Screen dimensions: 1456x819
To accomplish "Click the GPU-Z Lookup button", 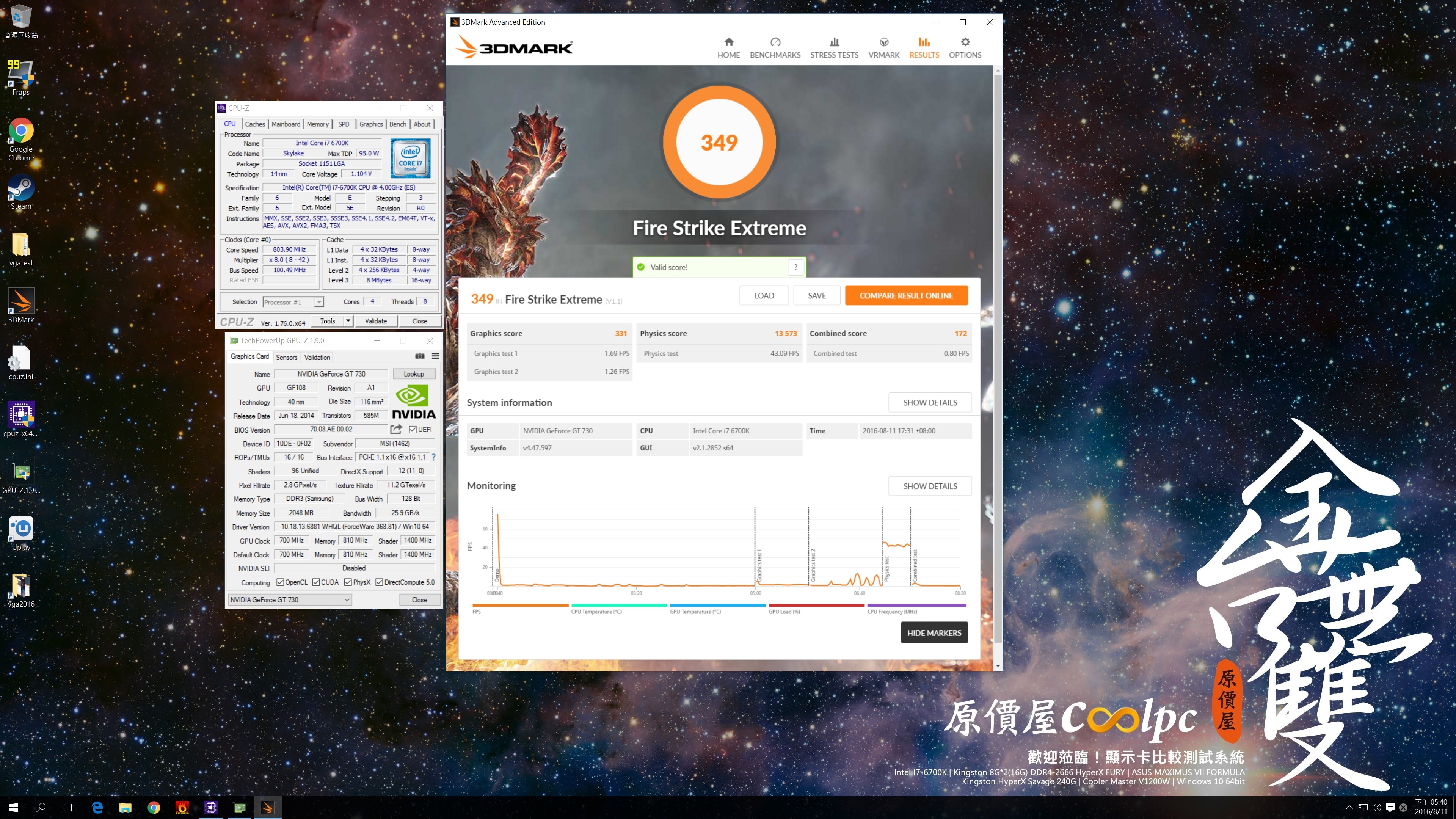I will [414, 374].
